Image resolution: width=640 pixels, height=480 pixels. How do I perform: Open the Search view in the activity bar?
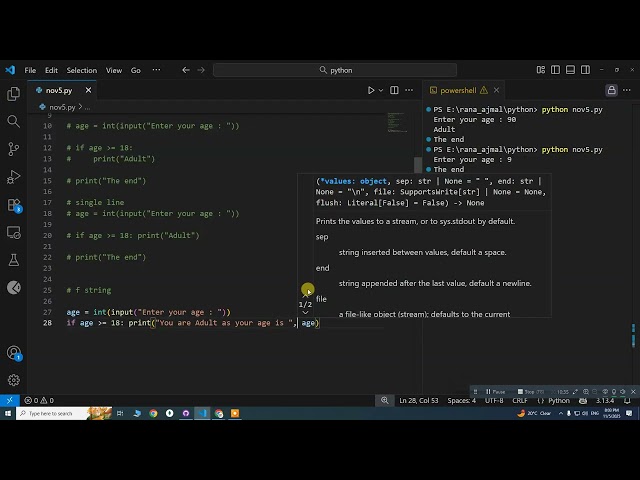tap(13, 121)
